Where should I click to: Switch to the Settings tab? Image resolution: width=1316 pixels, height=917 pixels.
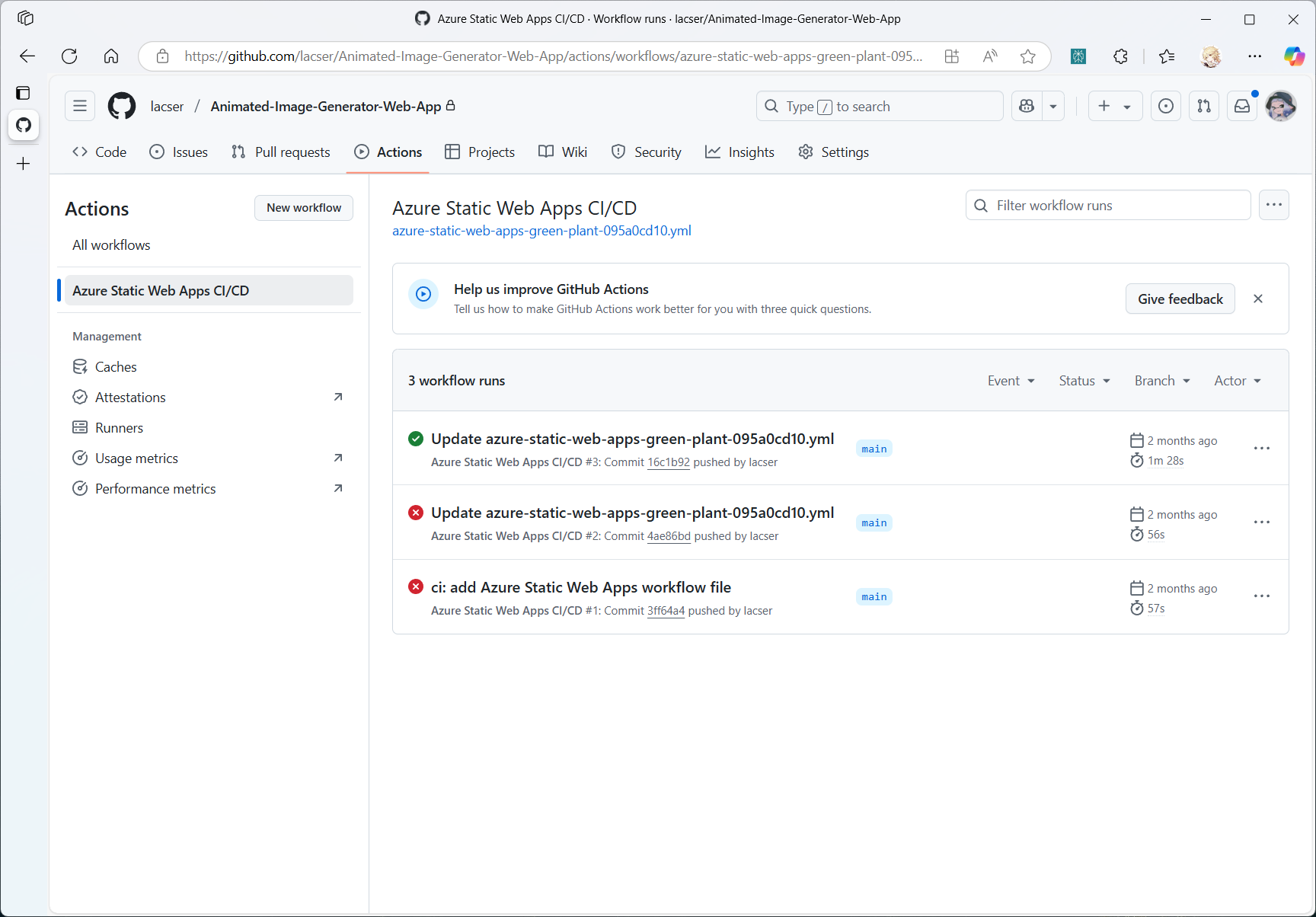tap(834, 152)
